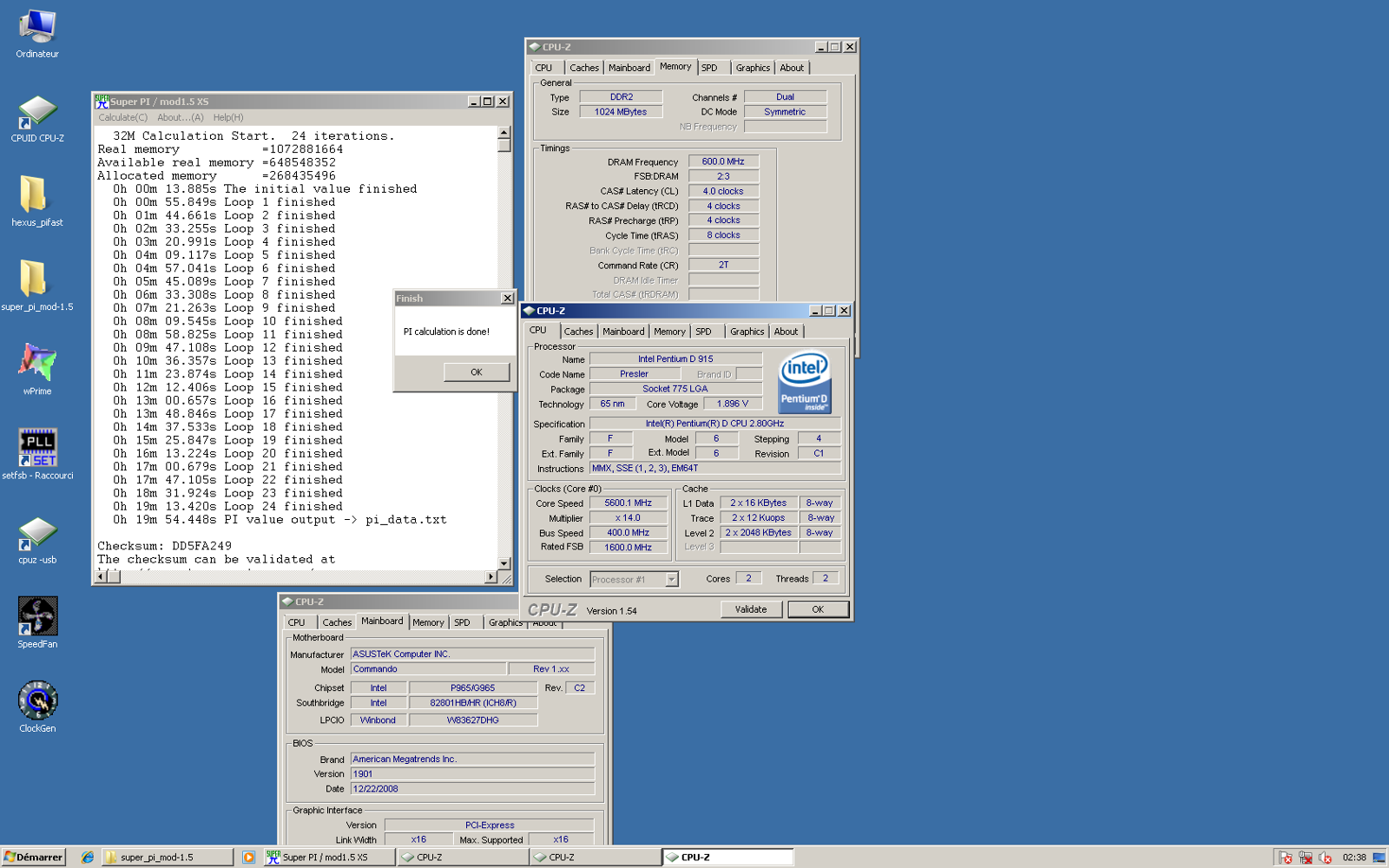
Task: Select Caches tab in Mainboard CPU-Z window
Action: [337, 622]
